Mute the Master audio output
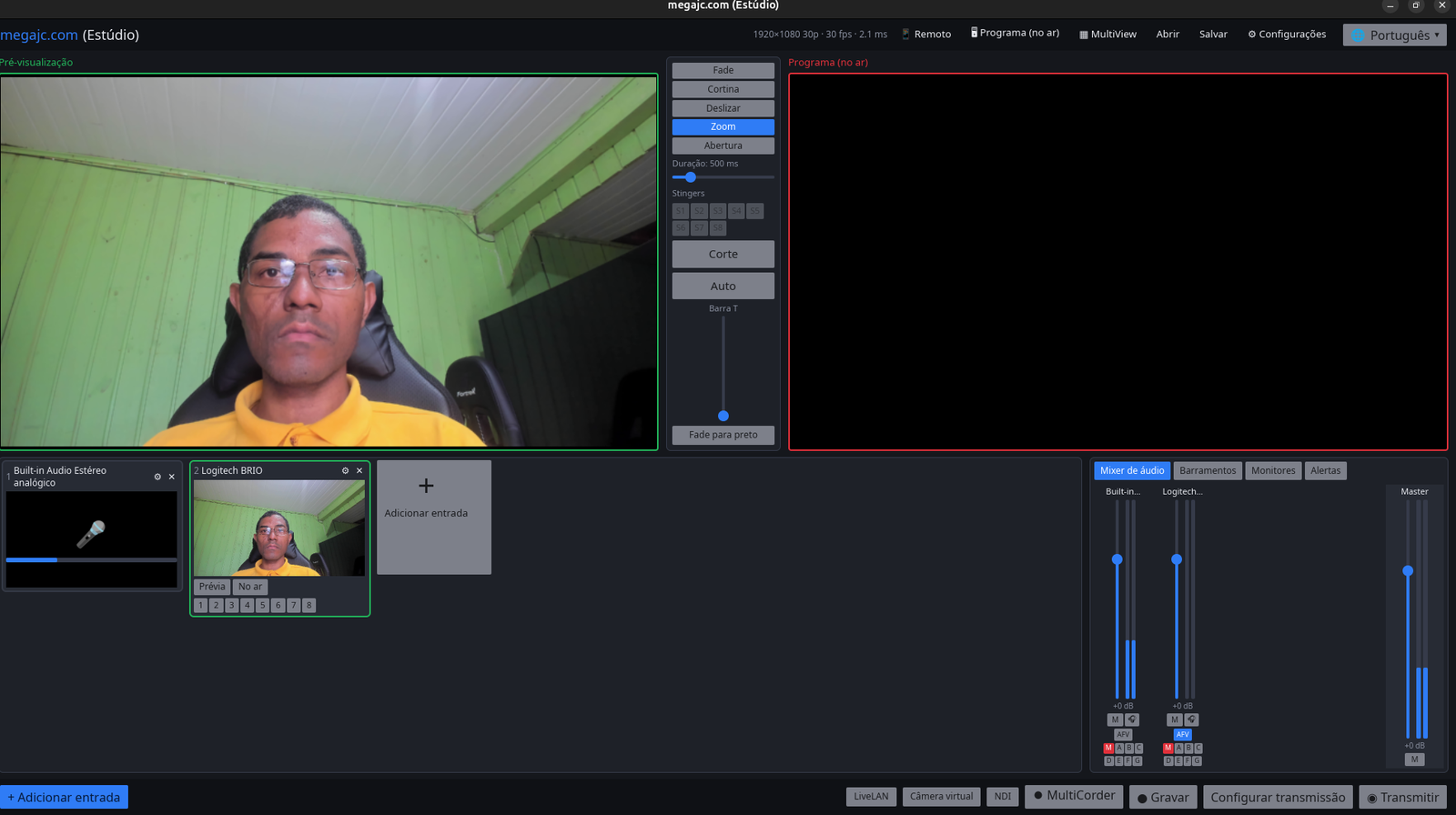Screen dimensions: 1456x815 click(x=1414, y=760)
